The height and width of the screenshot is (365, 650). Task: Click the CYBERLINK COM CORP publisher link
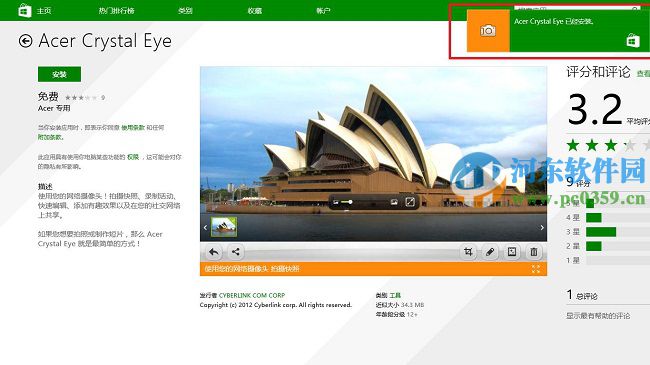[252, 295]
